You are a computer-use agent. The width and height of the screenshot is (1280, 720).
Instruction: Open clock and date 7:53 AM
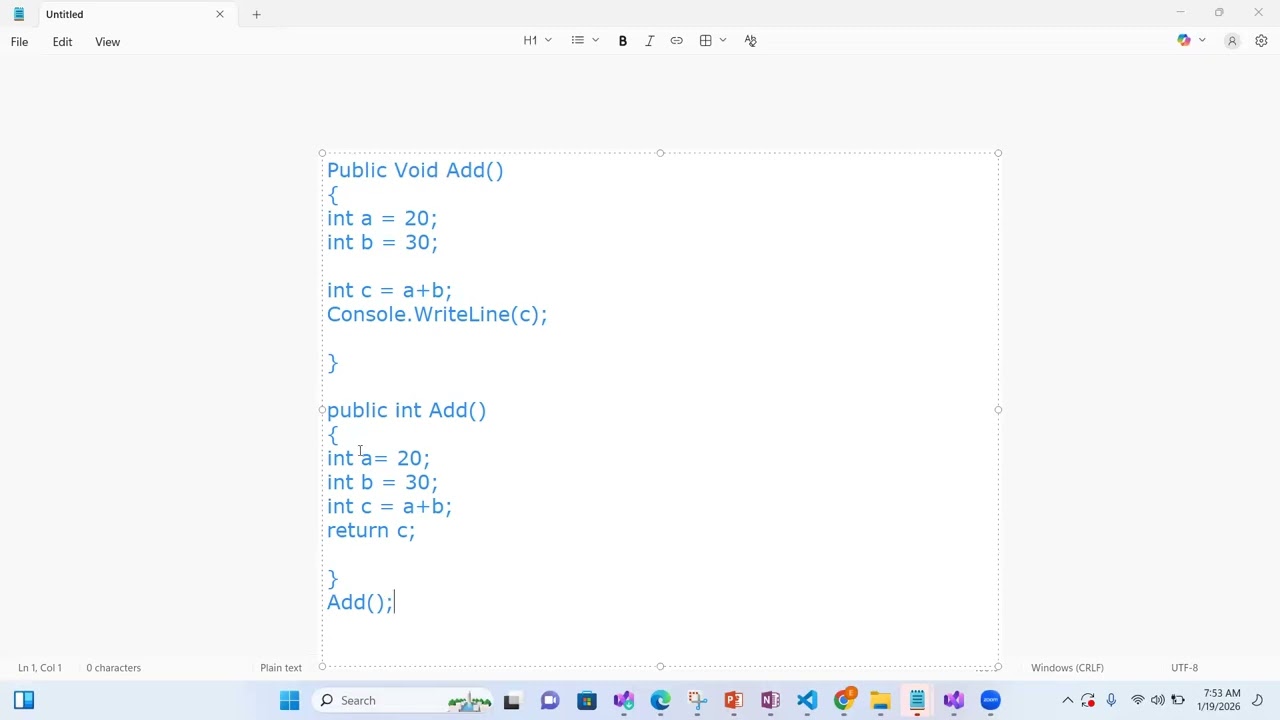[x=1219, y=700]
